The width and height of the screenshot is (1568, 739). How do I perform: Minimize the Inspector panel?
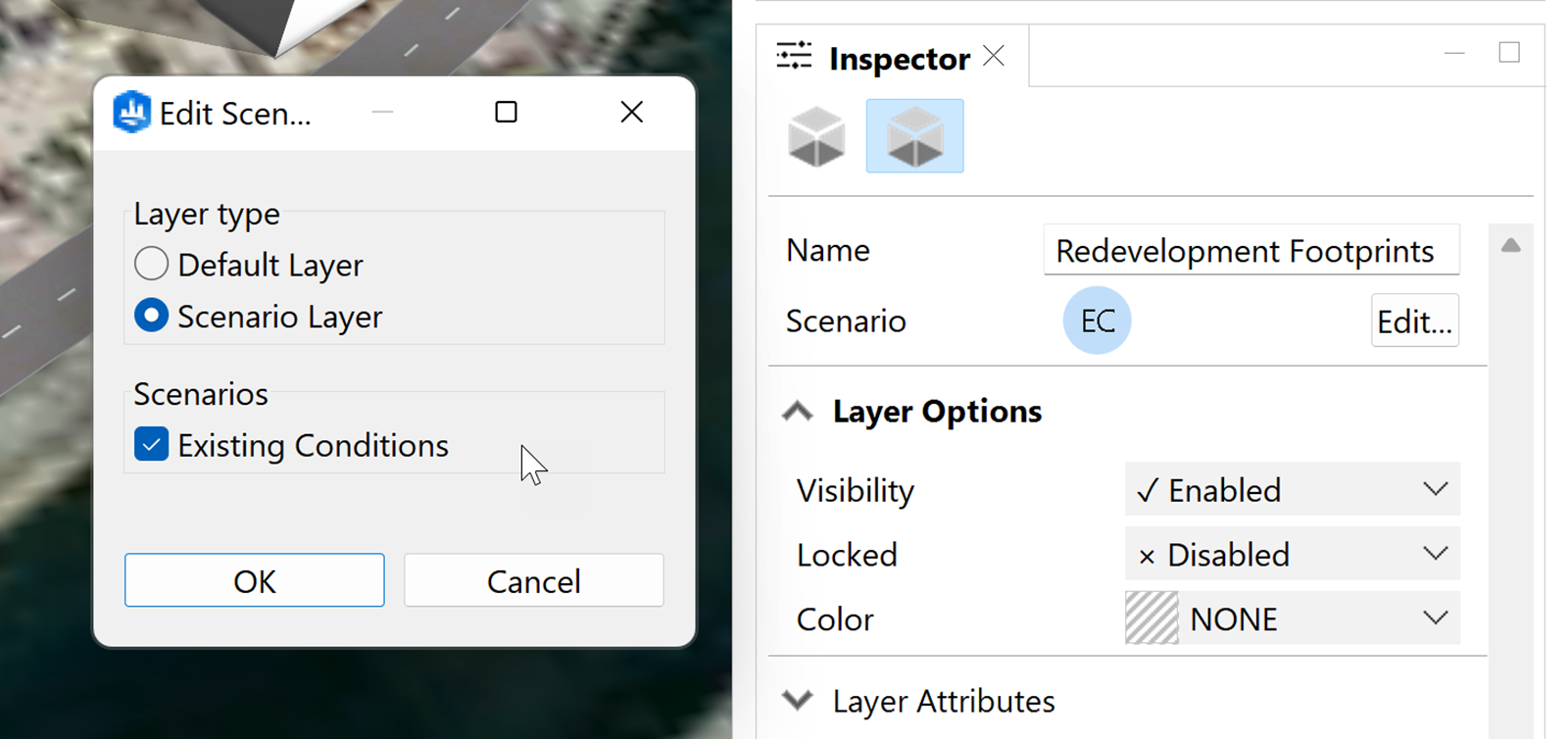[x=1454, y=53]
